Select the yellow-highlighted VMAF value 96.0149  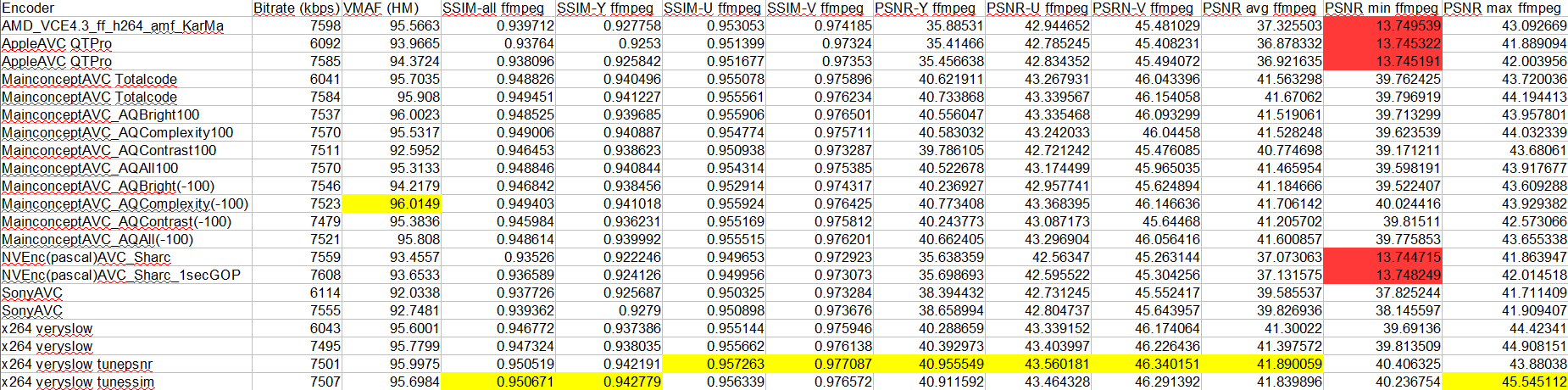[x=392, y=204]
